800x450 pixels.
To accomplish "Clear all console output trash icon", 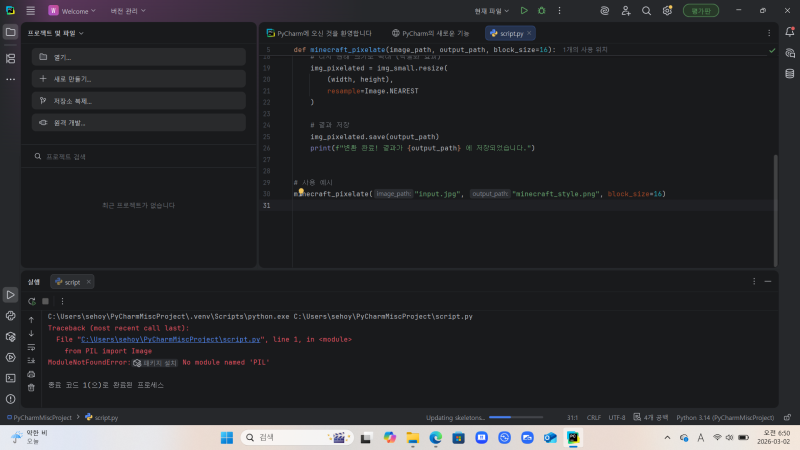I will click(x=31, y=388).
